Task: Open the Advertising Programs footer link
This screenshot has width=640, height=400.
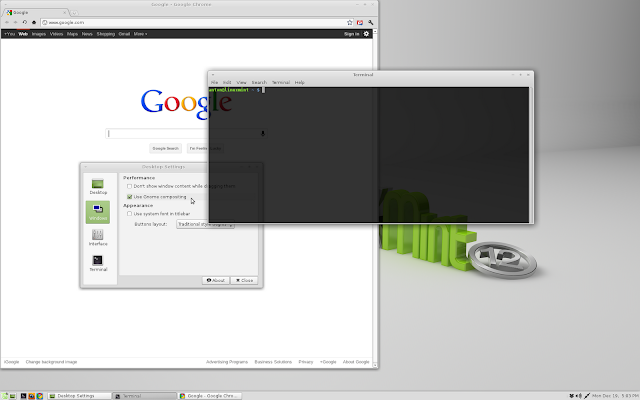Action: pyautogui.click(x=227, y=362)
